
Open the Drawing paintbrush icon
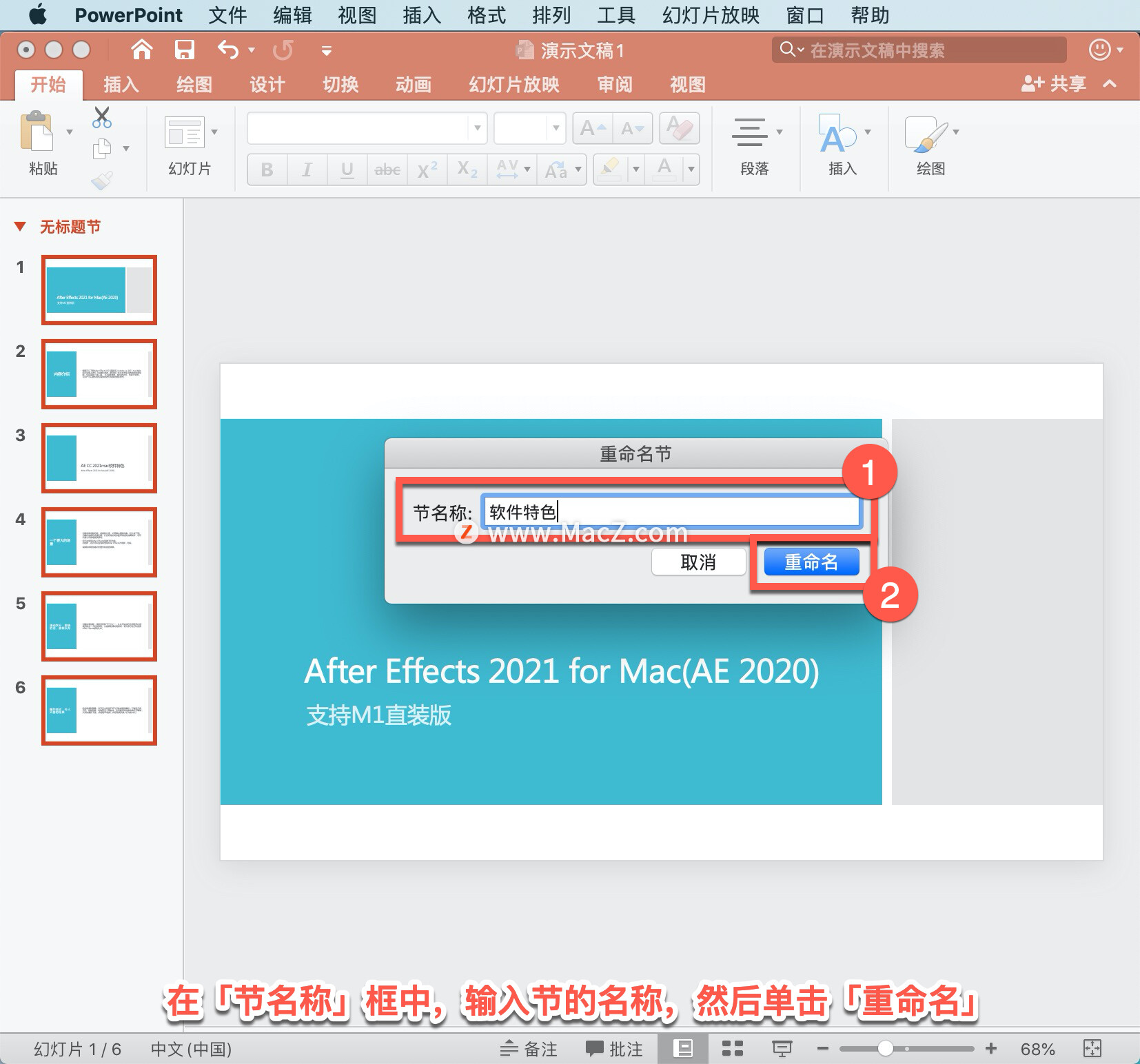coord(926,133)
